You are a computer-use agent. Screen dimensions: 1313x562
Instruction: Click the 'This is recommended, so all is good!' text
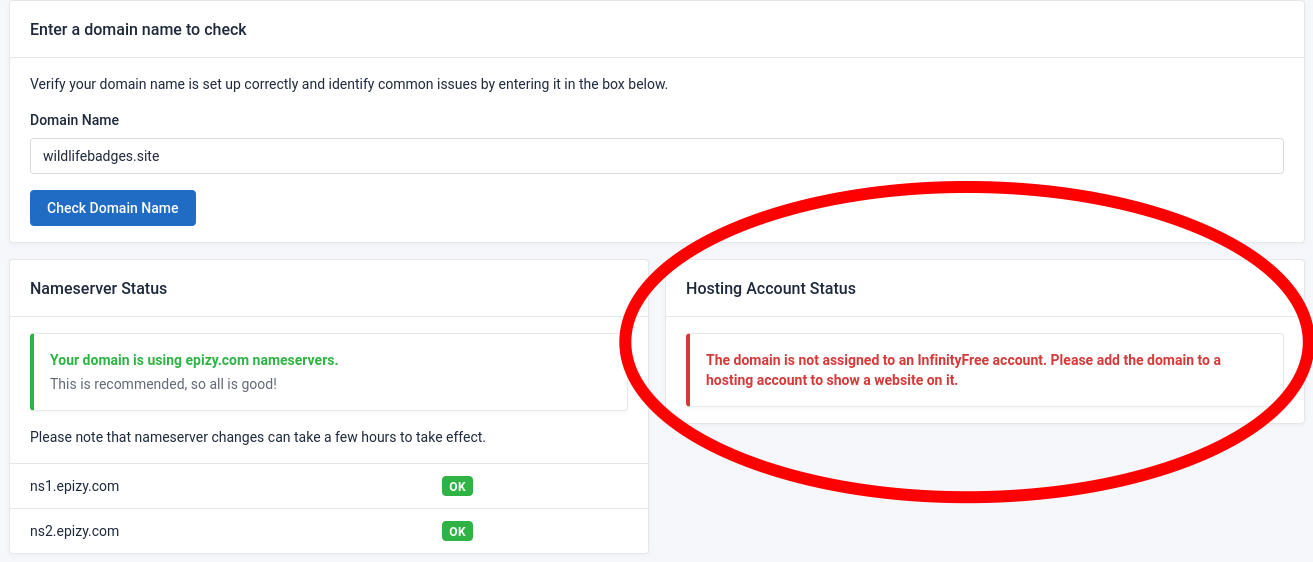tap(163, 384)
